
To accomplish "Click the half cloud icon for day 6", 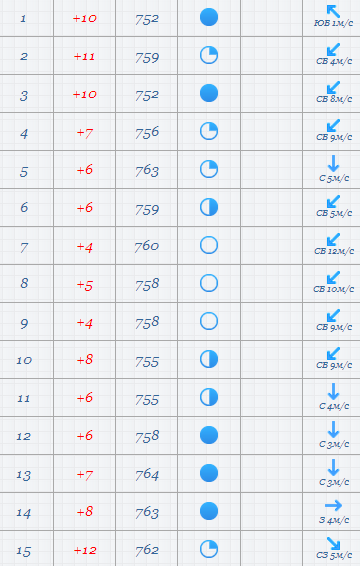I will point(209,207).
